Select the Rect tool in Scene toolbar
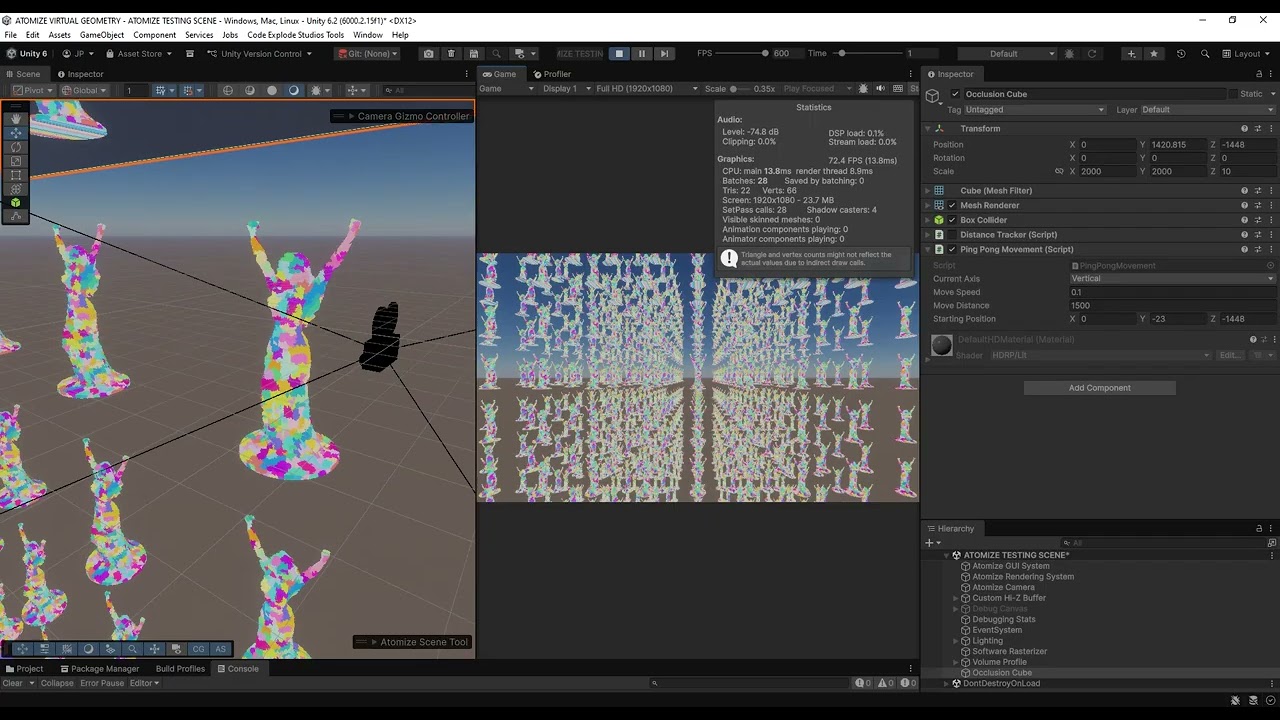Viewport: 1280px width, 720px height. (15, 175)
